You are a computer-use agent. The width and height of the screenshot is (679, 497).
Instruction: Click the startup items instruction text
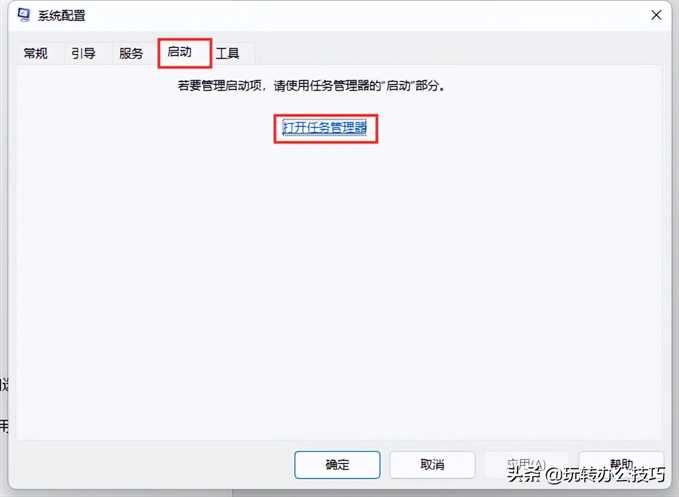pyautogui.click(x=311, y=86)
